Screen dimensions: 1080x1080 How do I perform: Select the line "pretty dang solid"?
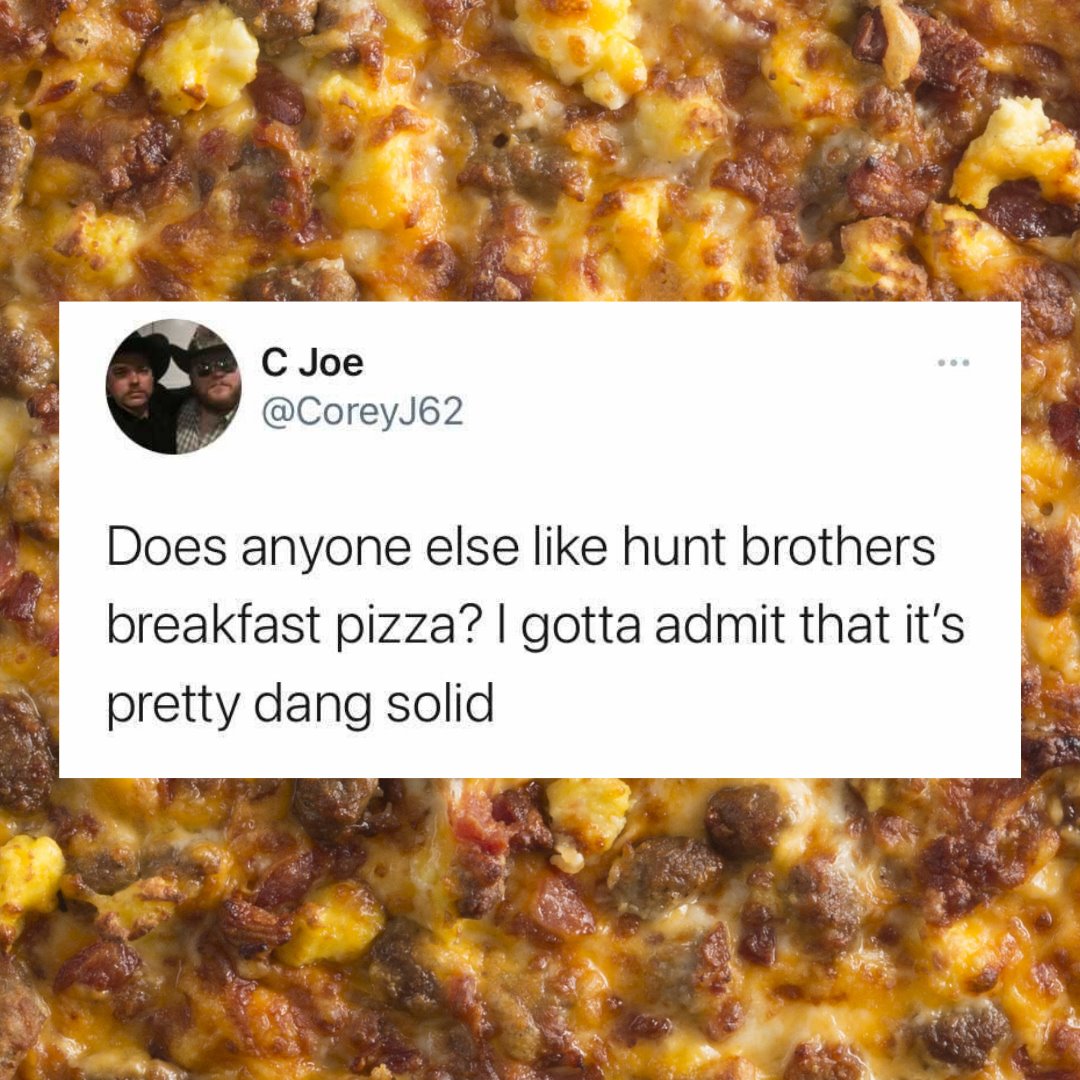pyautogui.click(x=300, y=706)
